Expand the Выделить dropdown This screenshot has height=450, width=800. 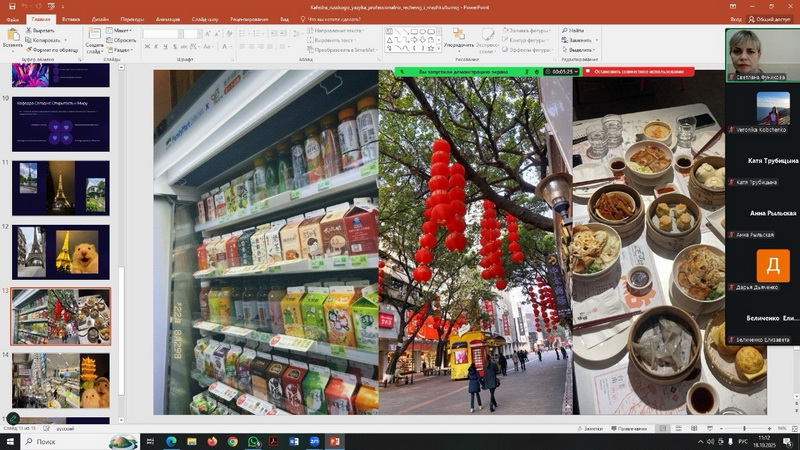pyautogui.click(x=578, y=49)
